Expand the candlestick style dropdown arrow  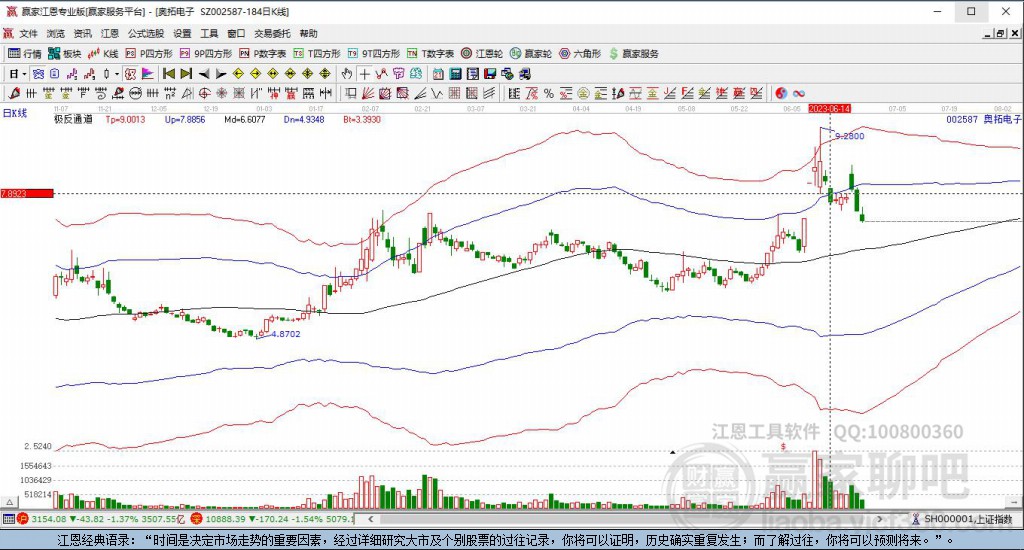click(x=116, y=74)
